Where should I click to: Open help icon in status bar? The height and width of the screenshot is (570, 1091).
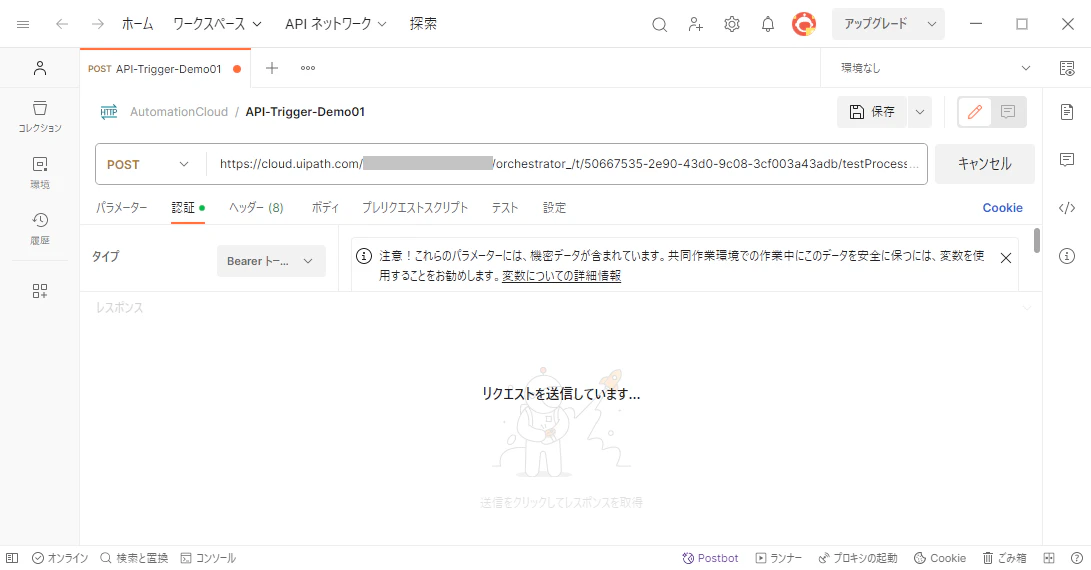point(1076,558)
